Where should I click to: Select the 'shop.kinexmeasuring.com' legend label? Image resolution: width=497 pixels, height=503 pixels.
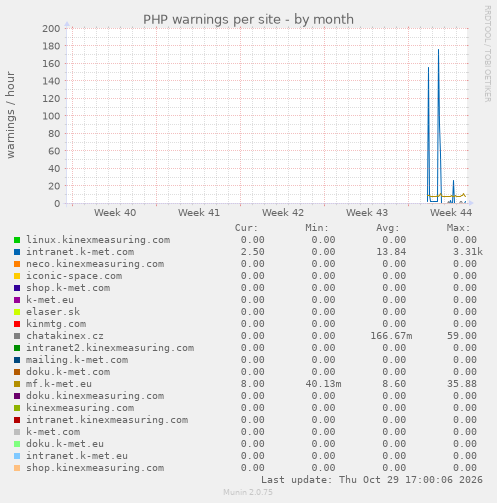[95, 468]
